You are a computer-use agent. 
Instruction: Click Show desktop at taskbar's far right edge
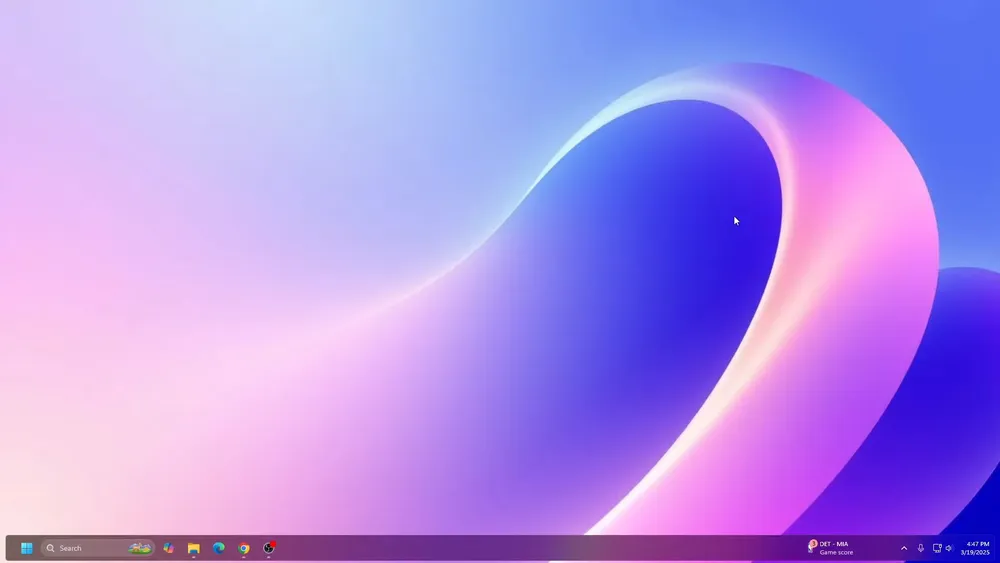pos(997,548)
